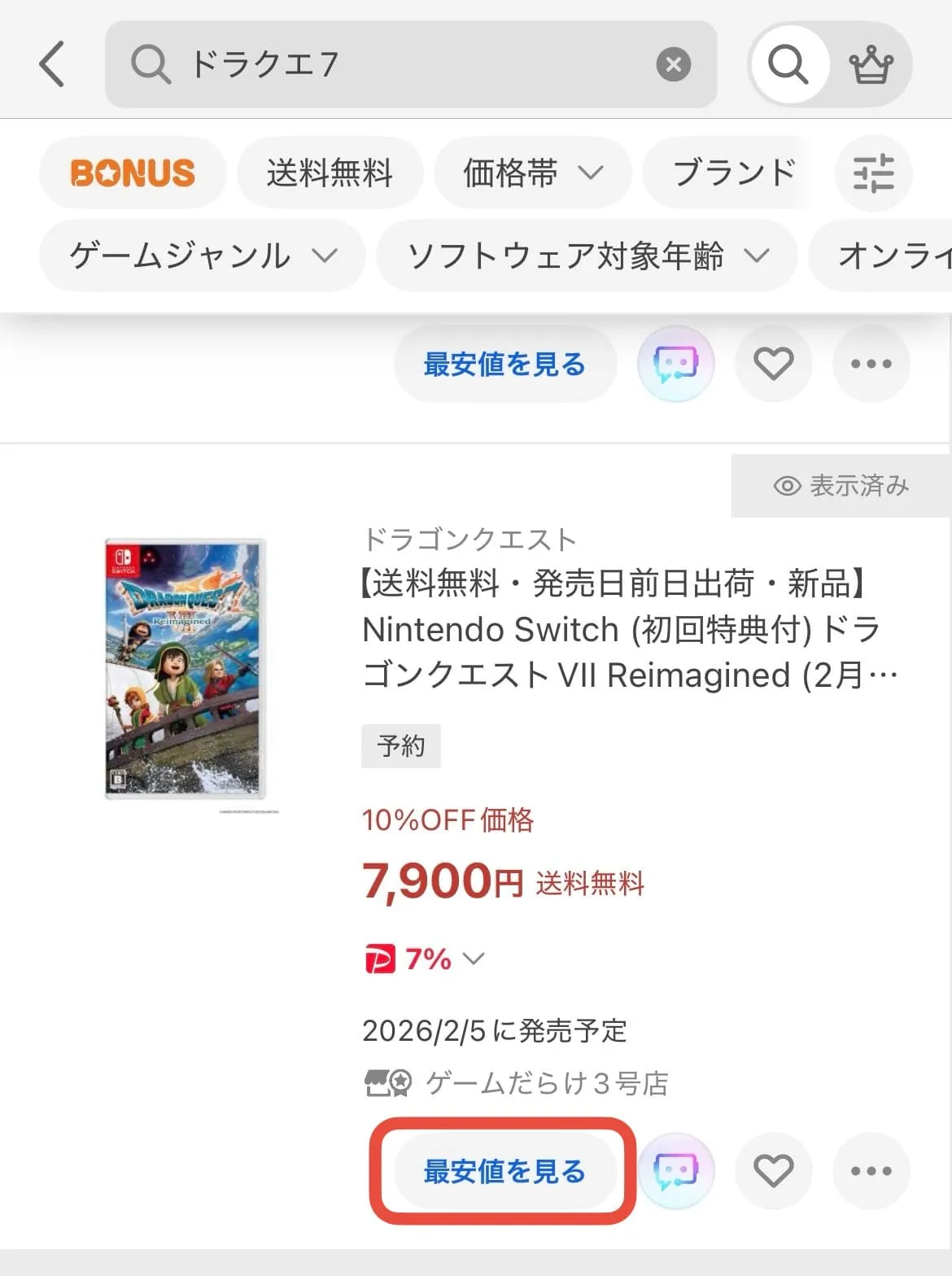Tap the search magnifier button

[x=788, y=64]
